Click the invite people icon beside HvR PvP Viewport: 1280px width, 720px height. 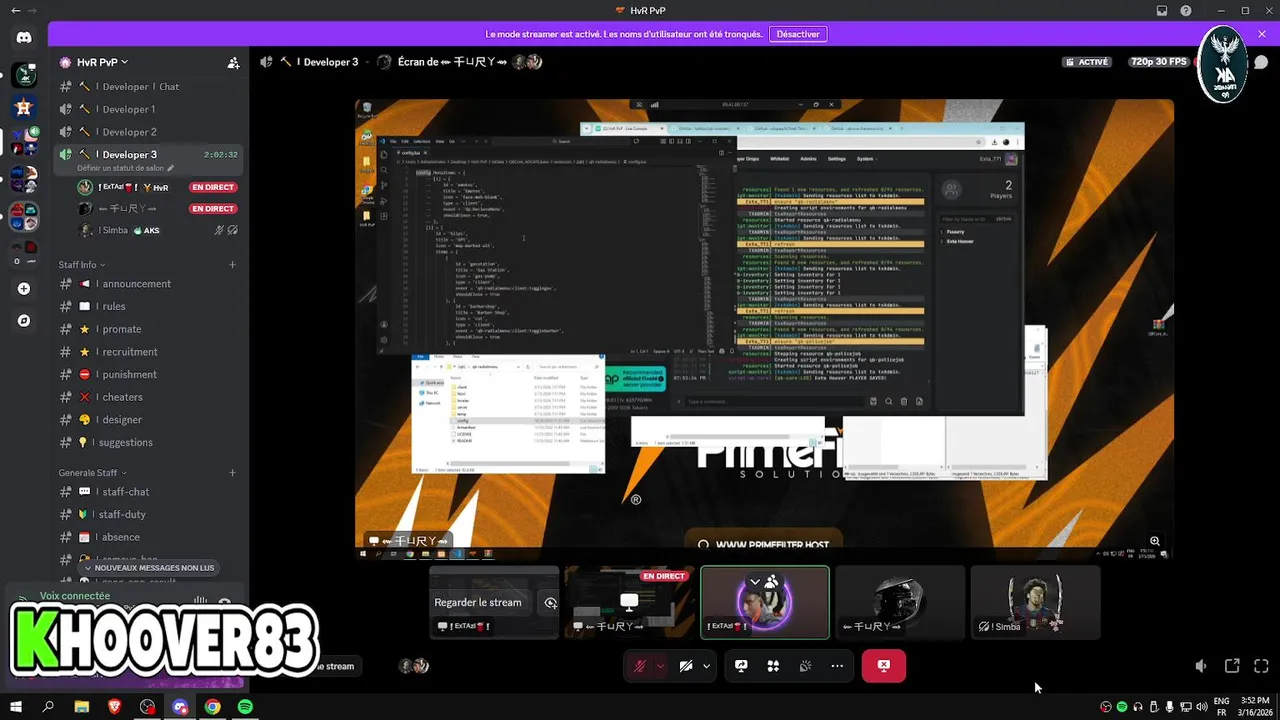click(x=233, y=62)
